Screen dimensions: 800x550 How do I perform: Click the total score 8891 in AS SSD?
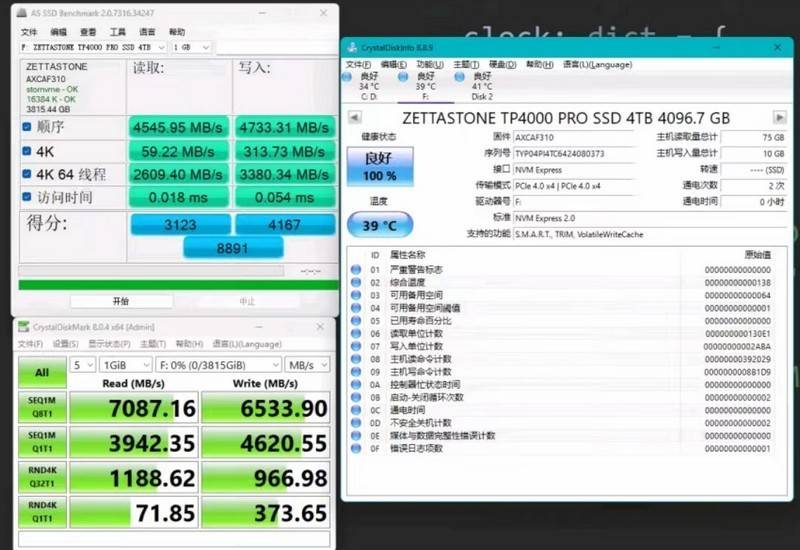tap(233, 248)
